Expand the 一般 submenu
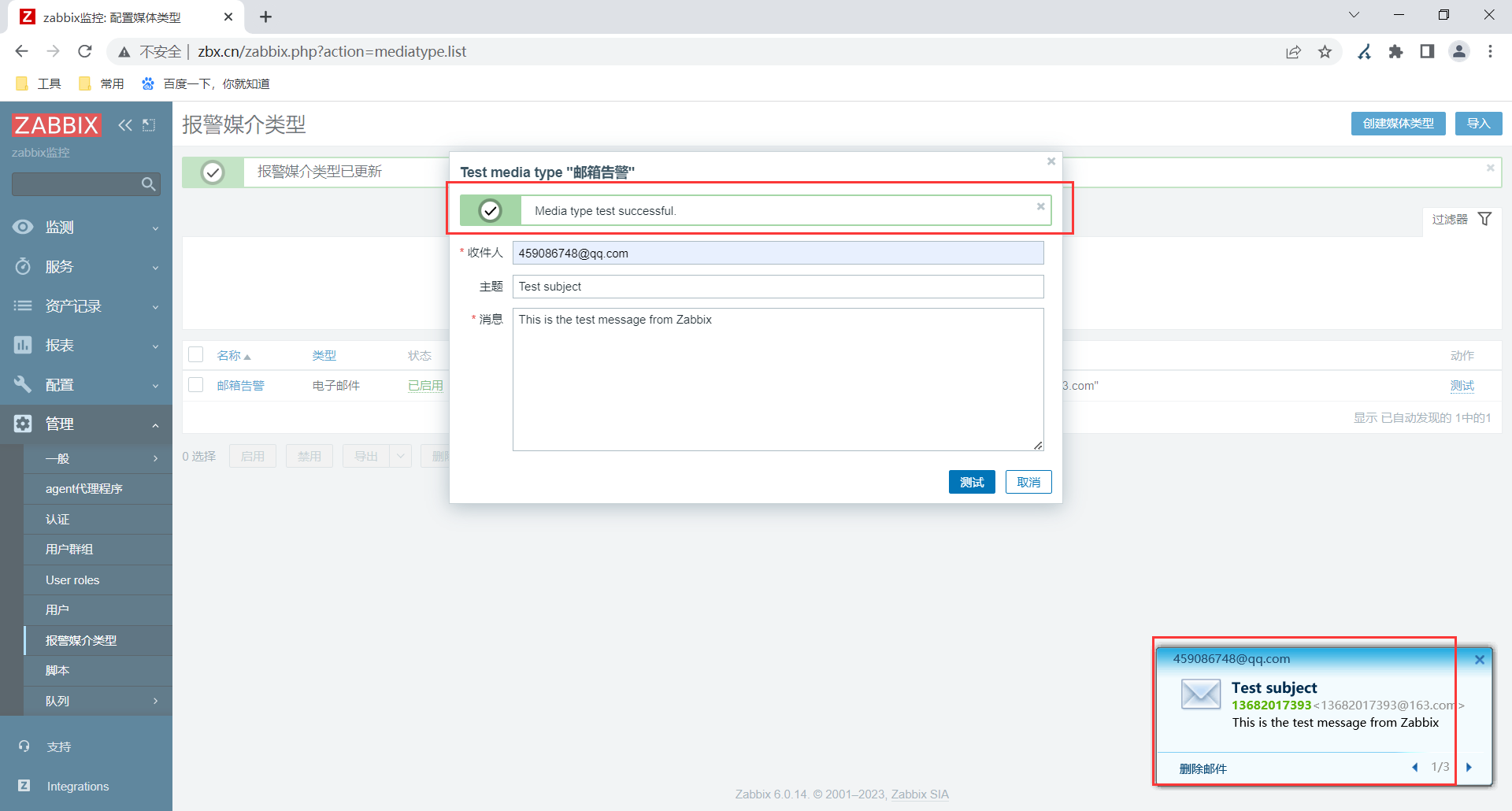Viewport: 1512px width, 811px height. click(98, 458)
